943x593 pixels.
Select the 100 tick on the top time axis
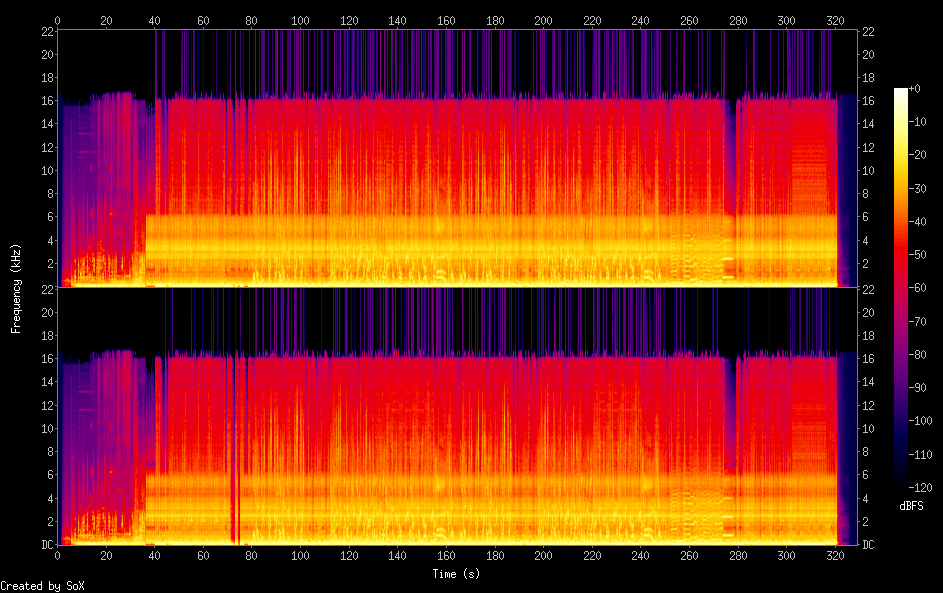pos(300,20)
